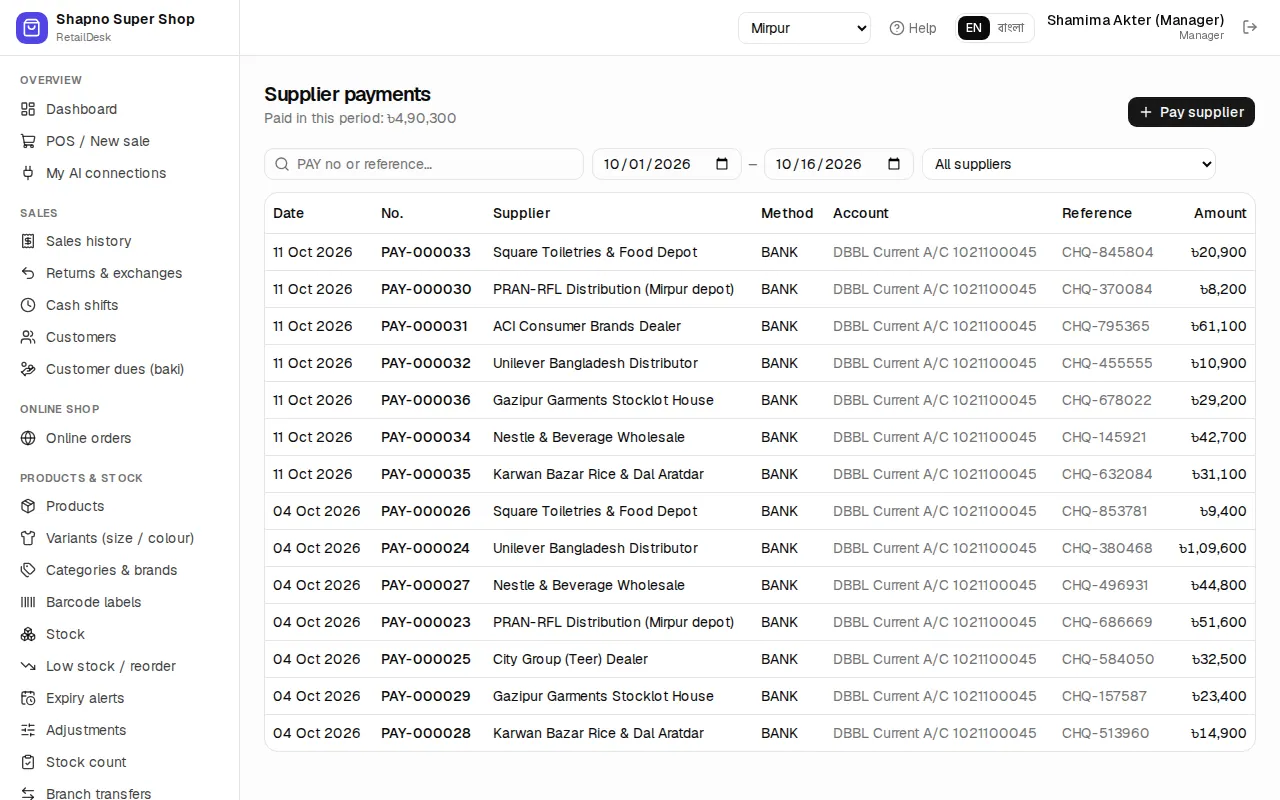Open the start date calendar picker icon
The image size is (1280, 800).
(722, 164)
